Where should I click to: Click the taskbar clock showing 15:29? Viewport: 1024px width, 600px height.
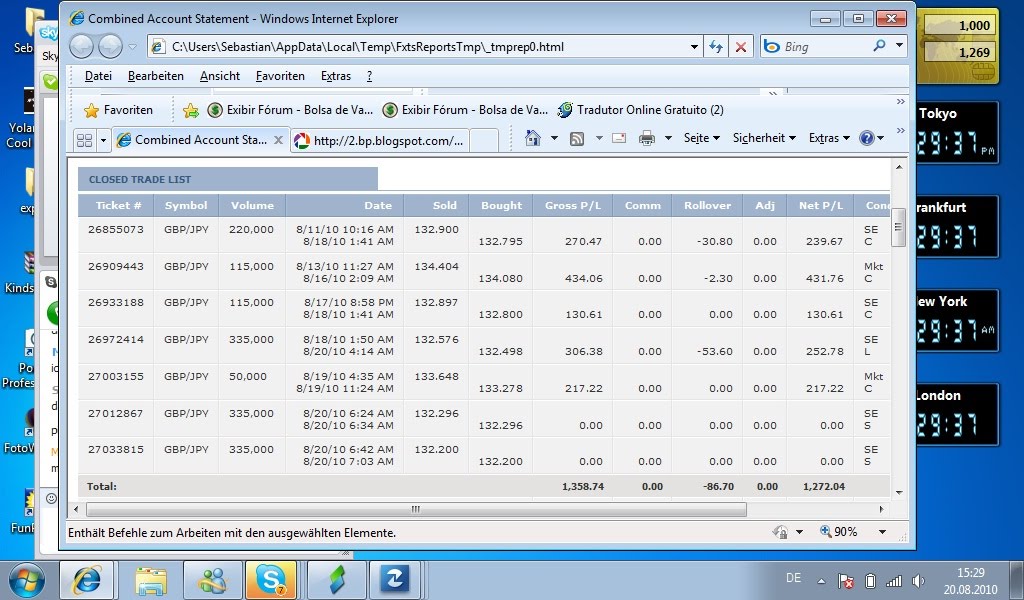pyautogui.click(x=970, y=580)
